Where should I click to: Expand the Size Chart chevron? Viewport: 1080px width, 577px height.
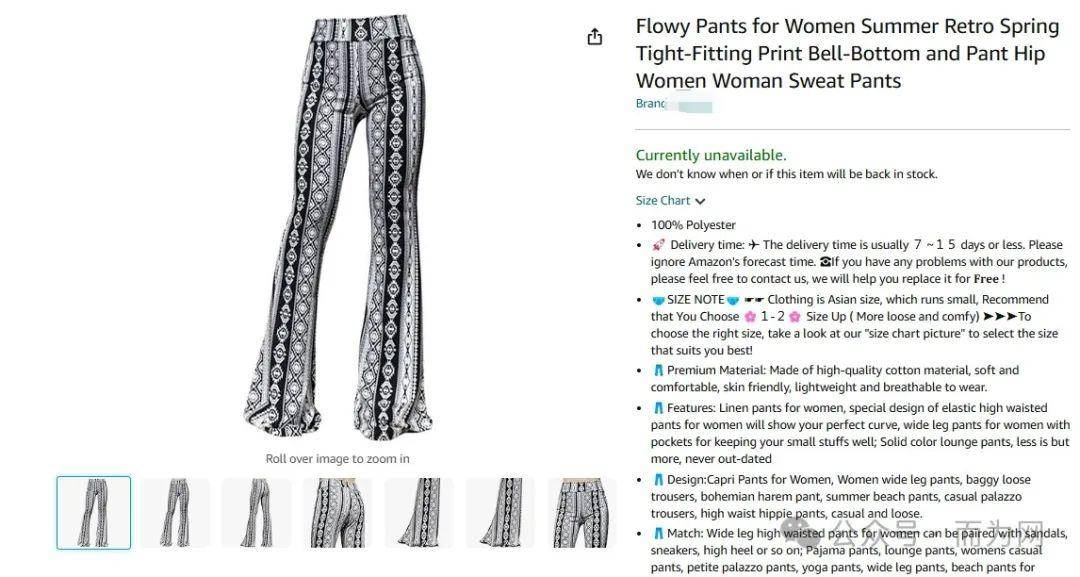pyautogui.click(x=700, y=201)
